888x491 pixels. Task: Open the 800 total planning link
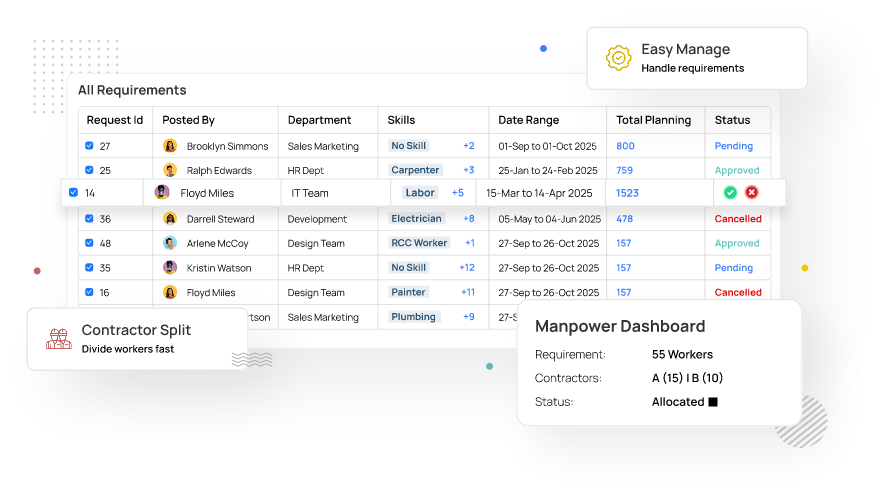[x=625, y=146]
